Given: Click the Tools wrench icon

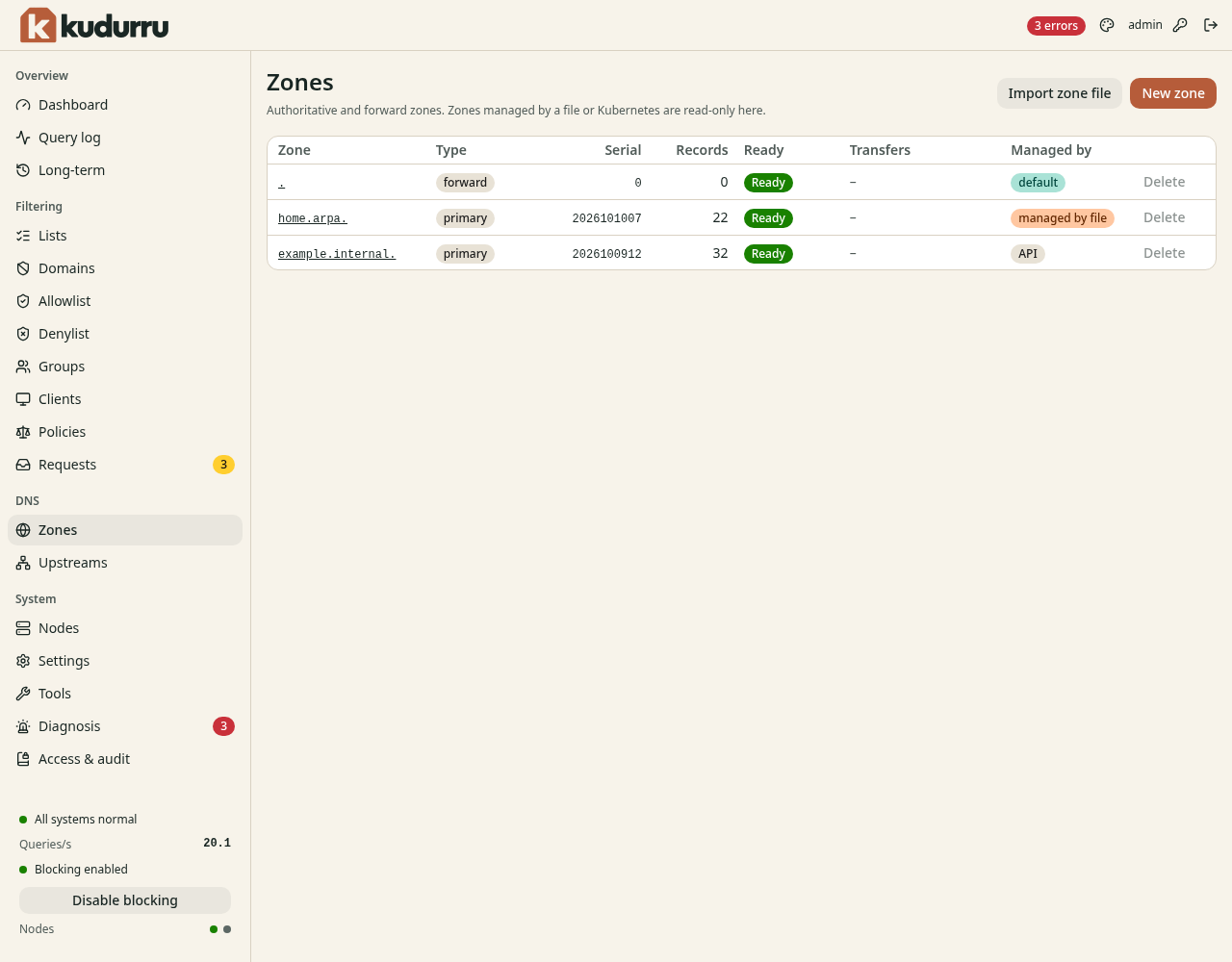Looking at the screenshot, I should point(23,694).
